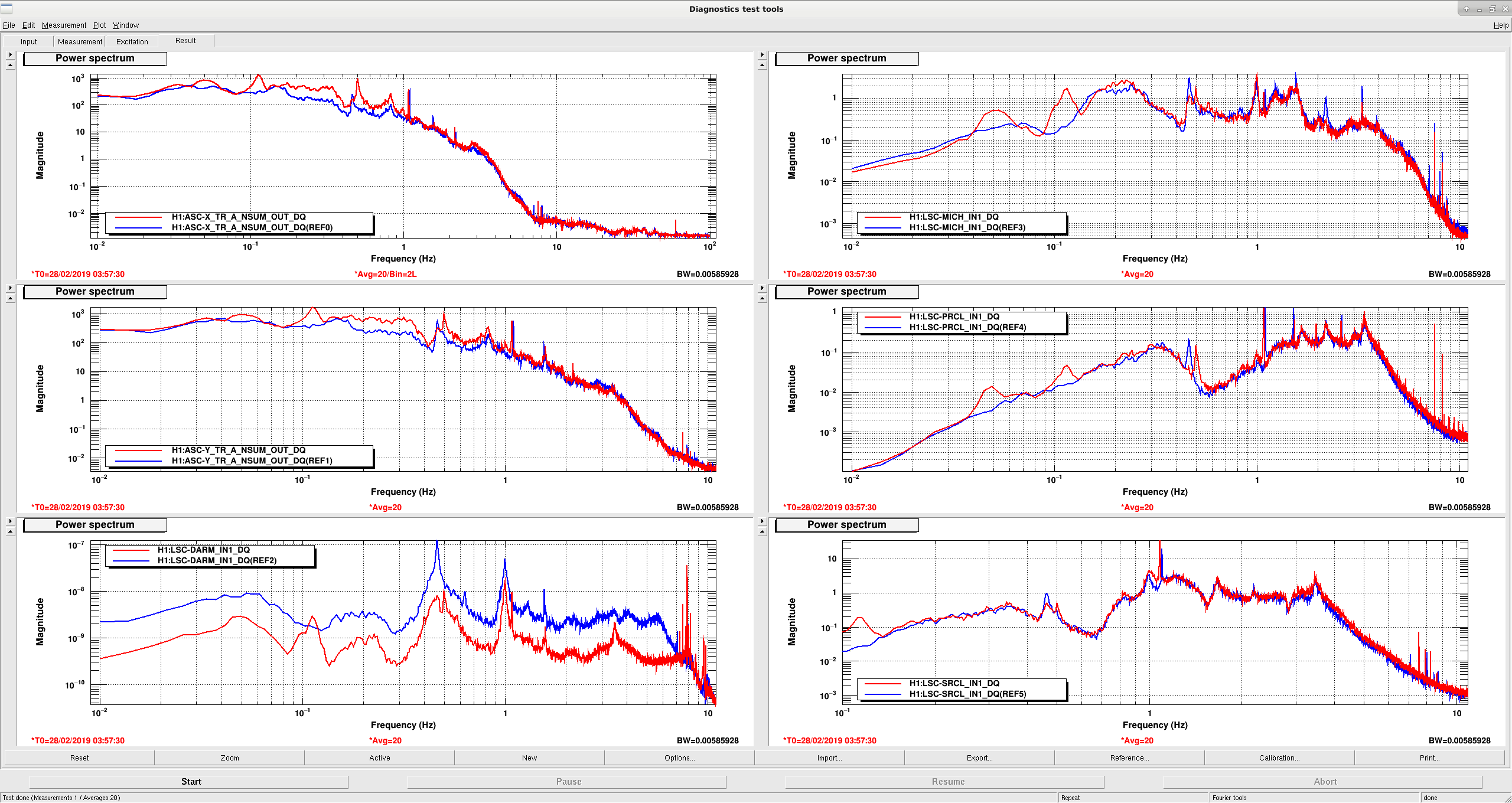Click the Start button
This screenshot has height=803, width=1512.
191,782
